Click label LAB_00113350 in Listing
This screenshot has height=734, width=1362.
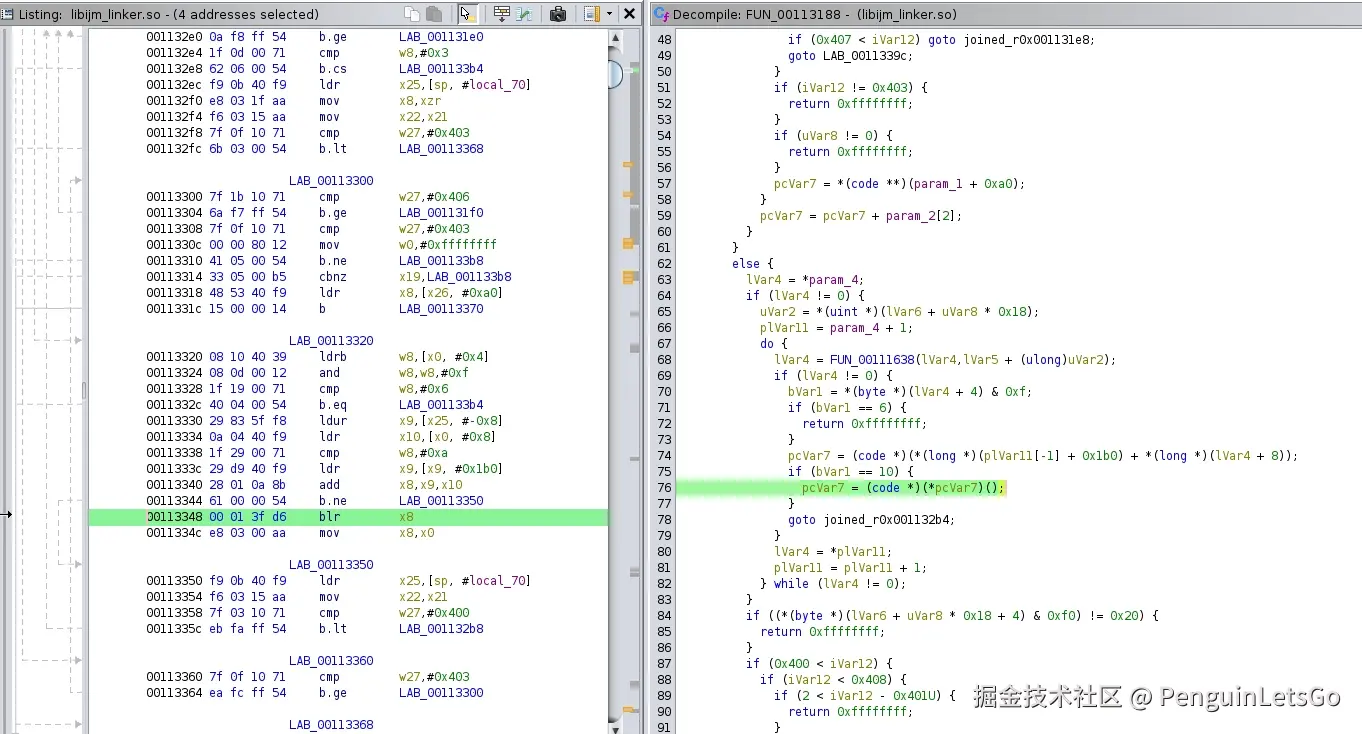tap(331, 565)
